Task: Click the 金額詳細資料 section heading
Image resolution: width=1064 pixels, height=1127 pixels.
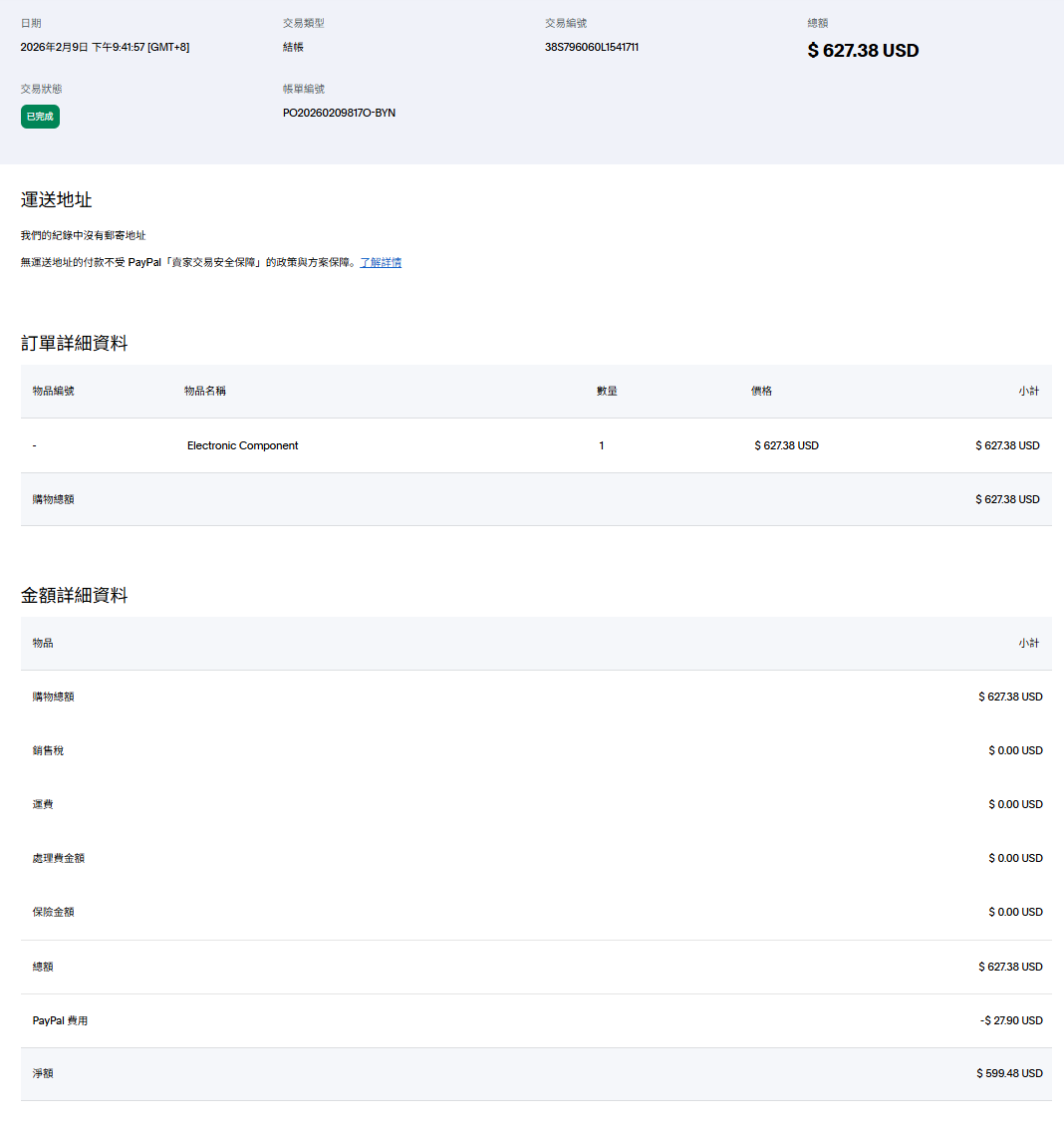Action: click(x=75, y=596)
